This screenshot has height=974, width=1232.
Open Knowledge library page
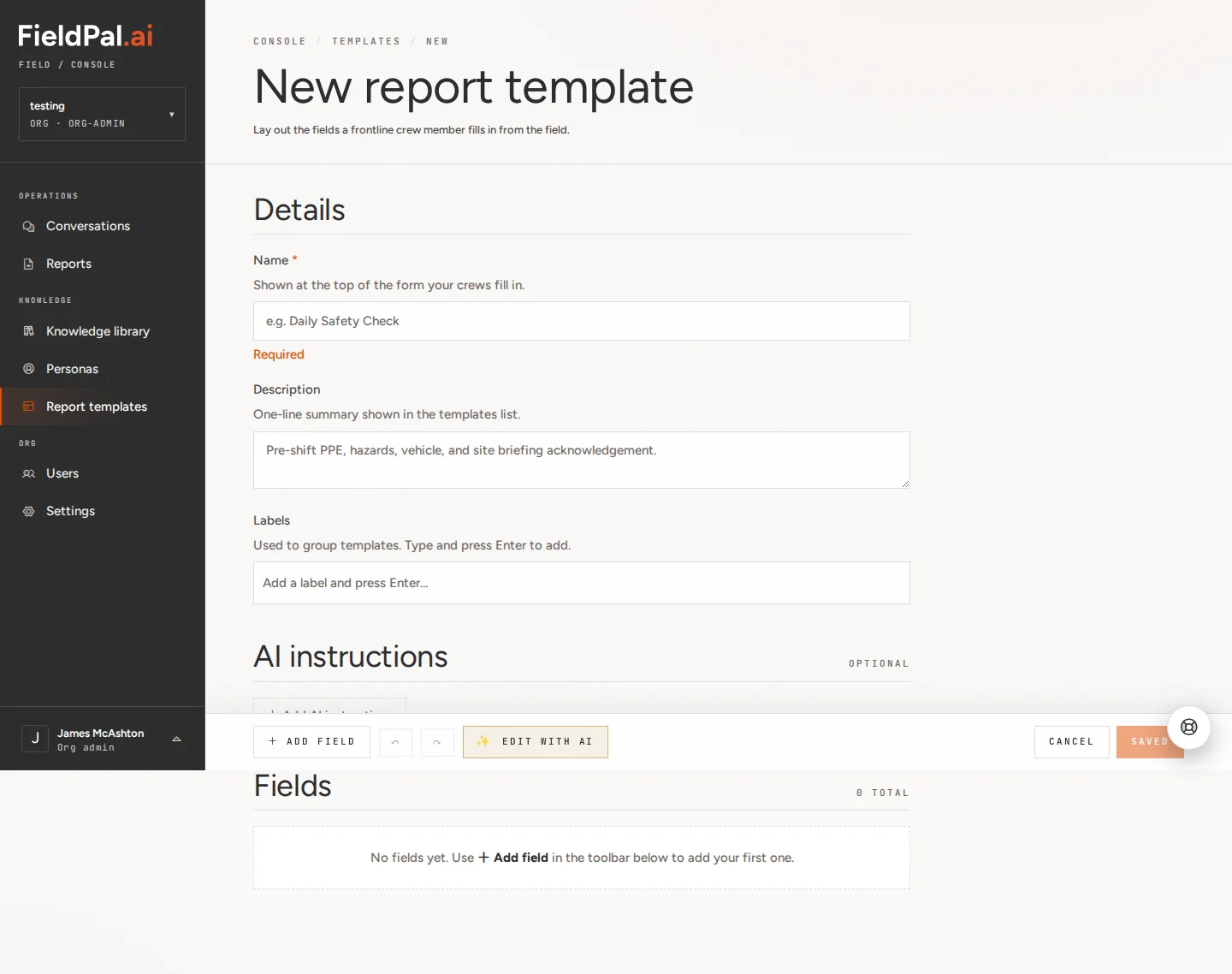[103, 331]
